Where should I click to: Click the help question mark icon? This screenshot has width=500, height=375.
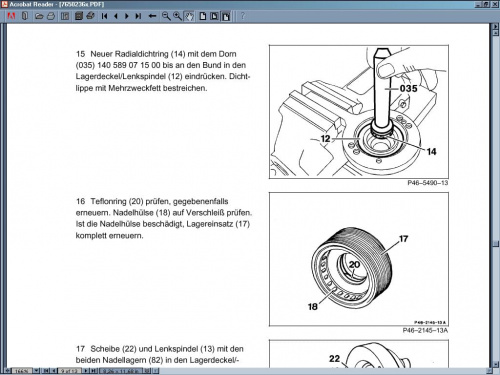[x=243, y=16]
